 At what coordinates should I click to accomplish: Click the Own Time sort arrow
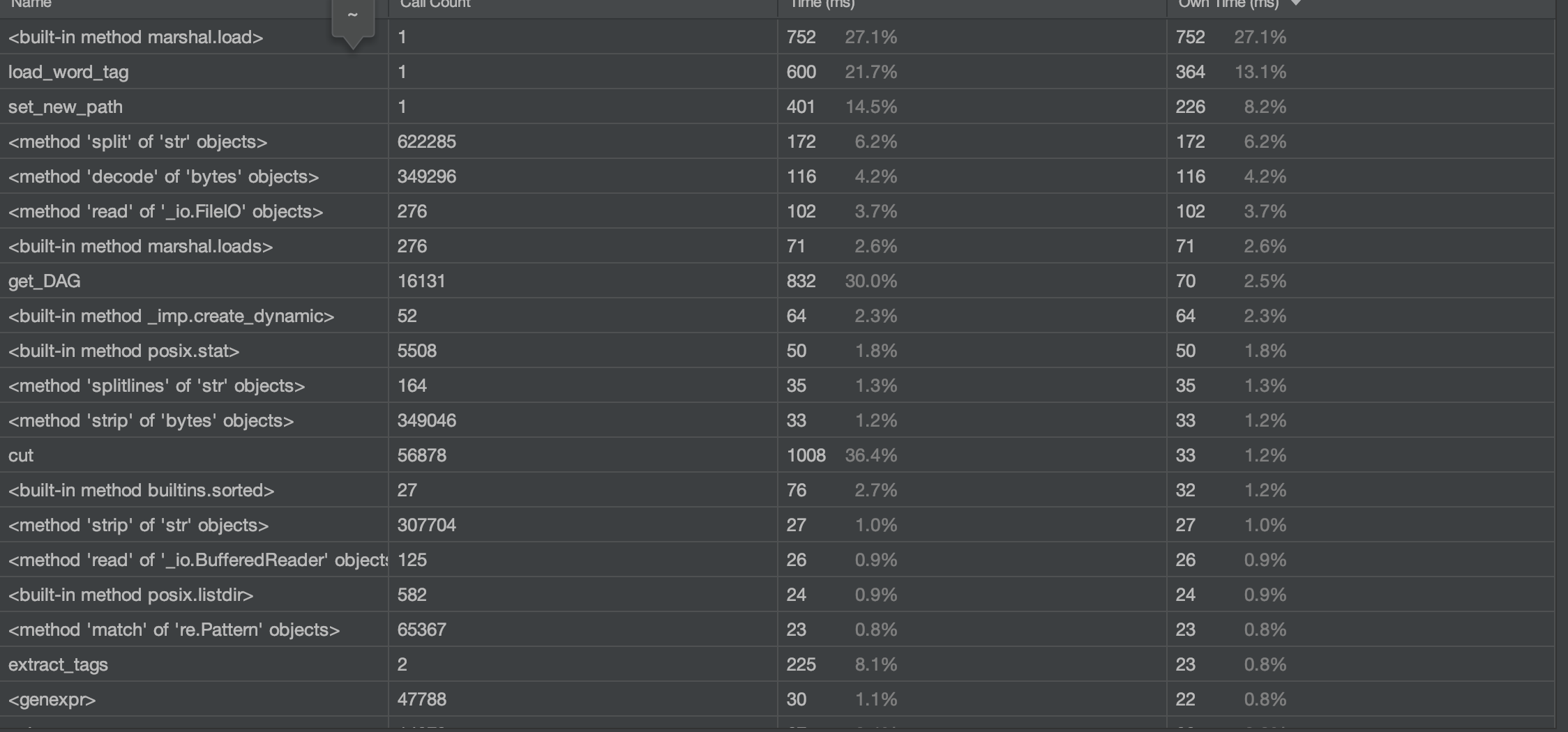coord(1296,3)
